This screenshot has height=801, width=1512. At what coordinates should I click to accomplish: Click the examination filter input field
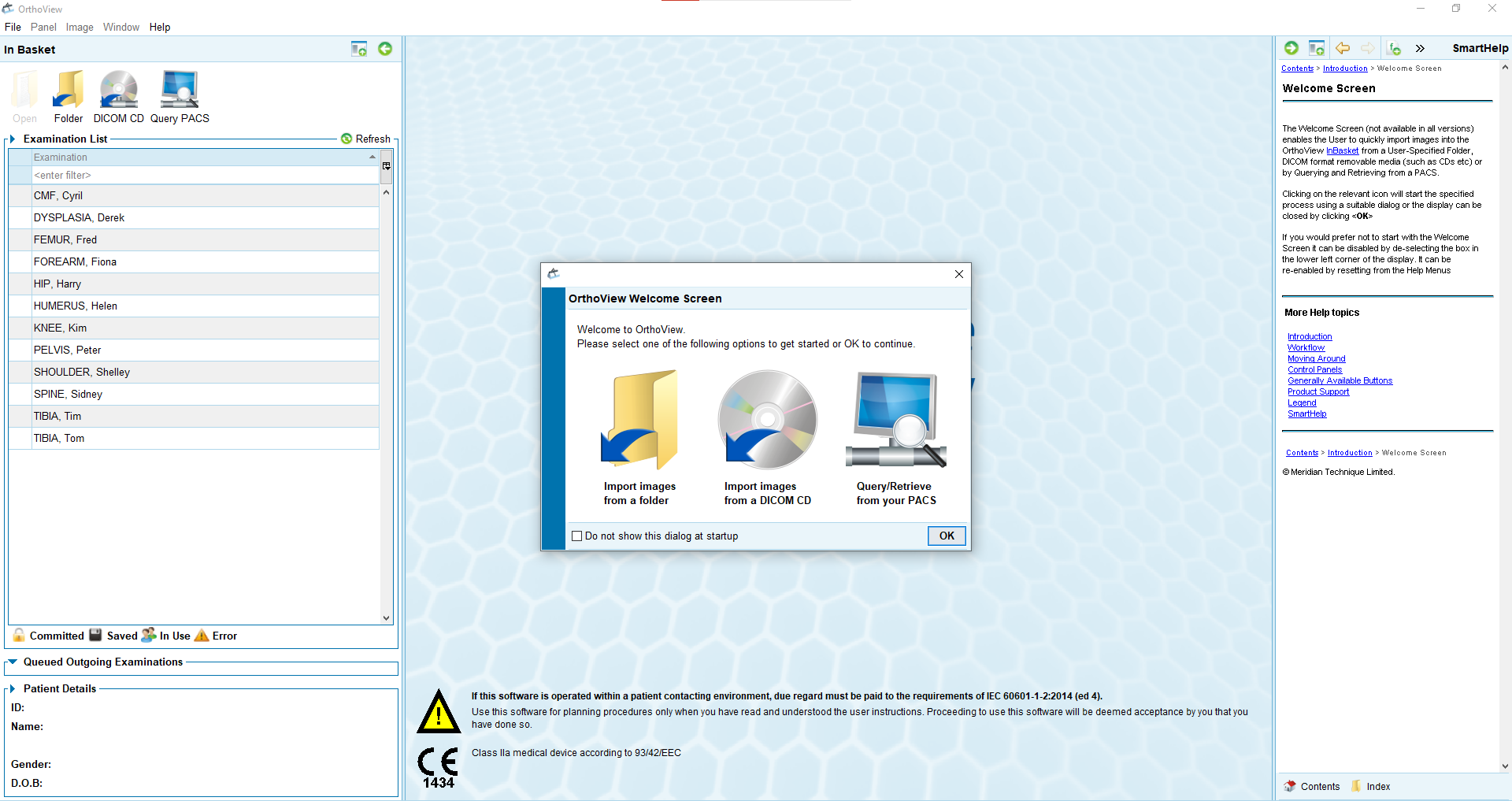click(x=205, y=175)
